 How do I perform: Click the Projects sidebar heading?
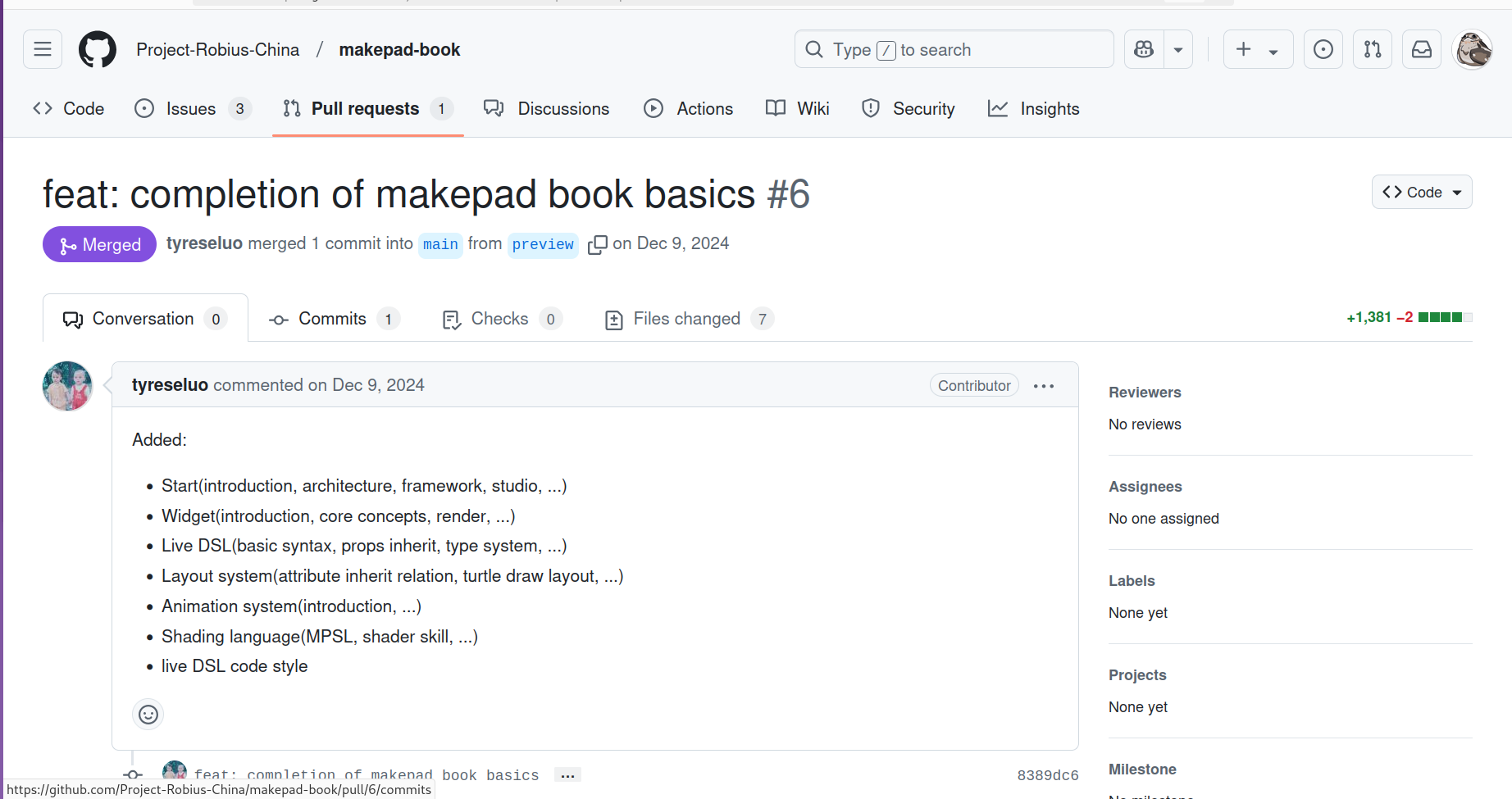tap(1137, 675)
